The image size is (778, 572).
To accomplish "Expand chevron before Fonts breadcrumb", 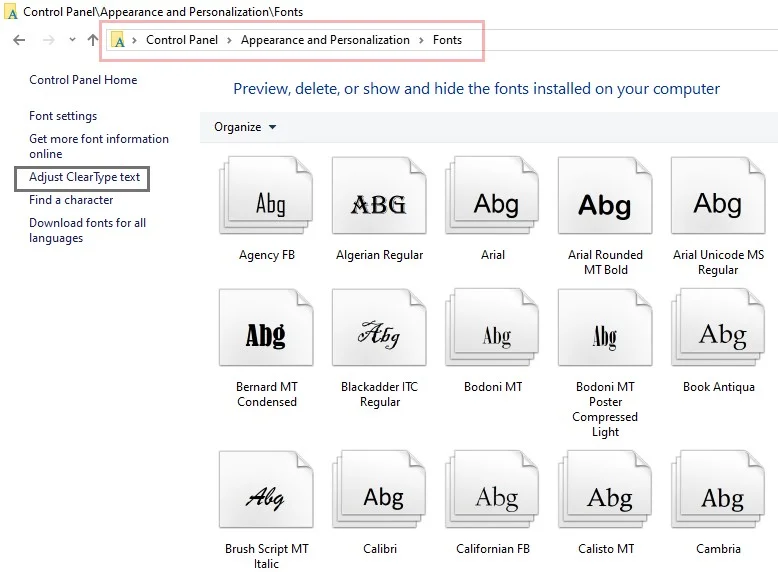I will (421, 40).
